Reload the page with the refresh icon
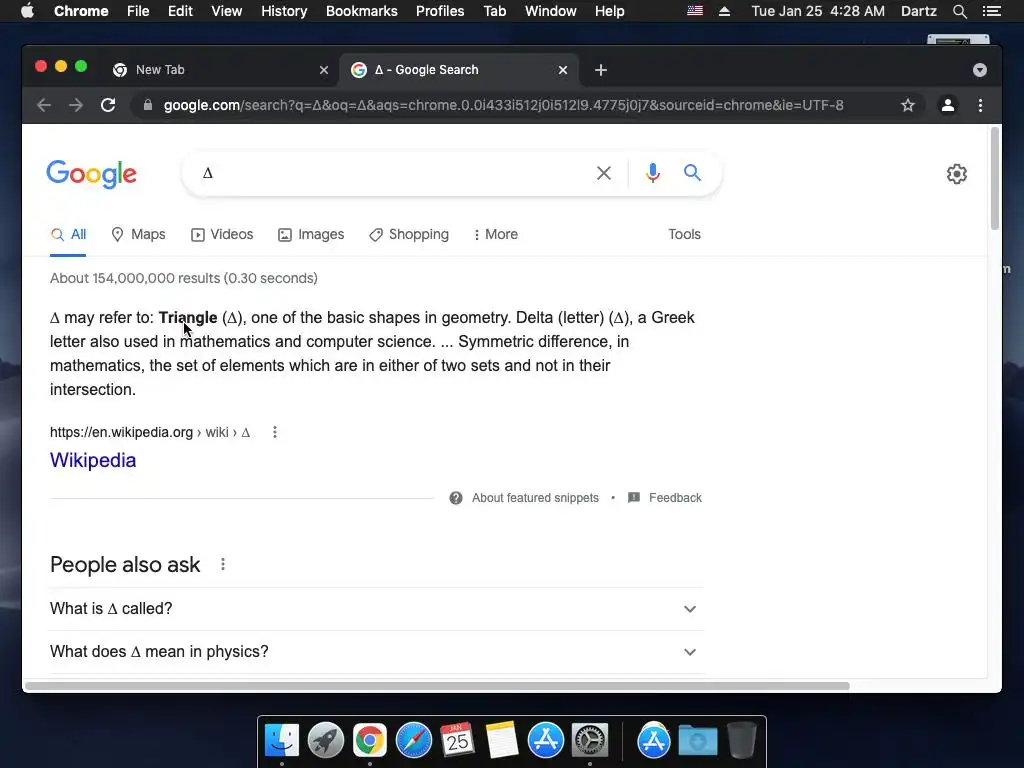Viewport: 1024px width, 768px height. point(108,105)
